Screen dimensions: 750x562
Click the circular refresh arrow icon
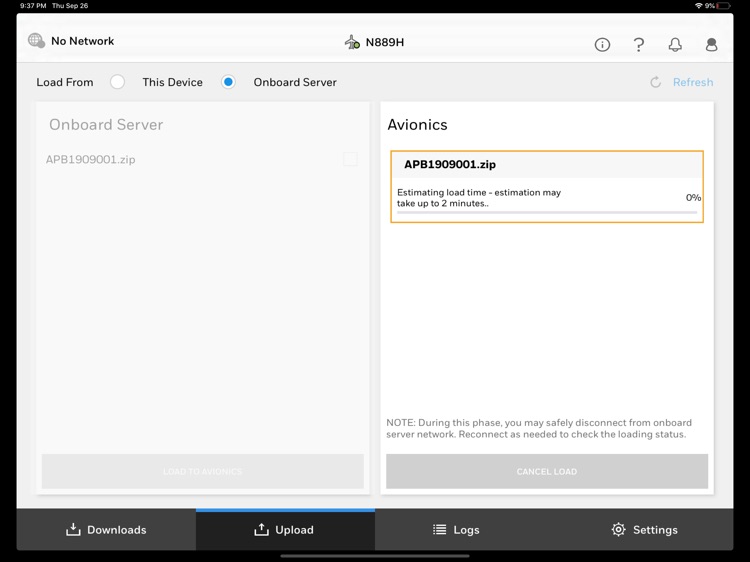pos(655,82)
